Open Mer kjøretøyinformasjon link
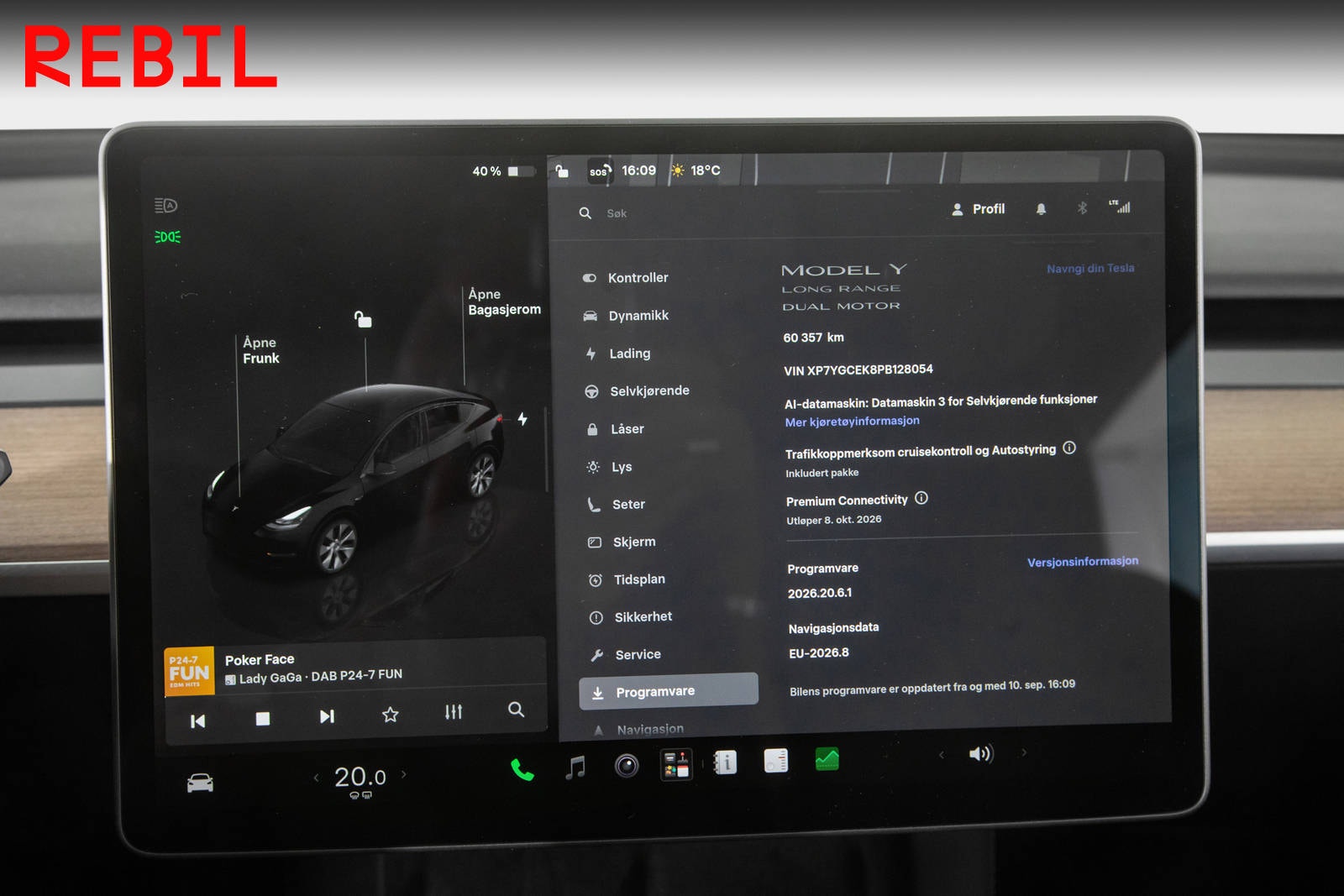 click(852, 422)
